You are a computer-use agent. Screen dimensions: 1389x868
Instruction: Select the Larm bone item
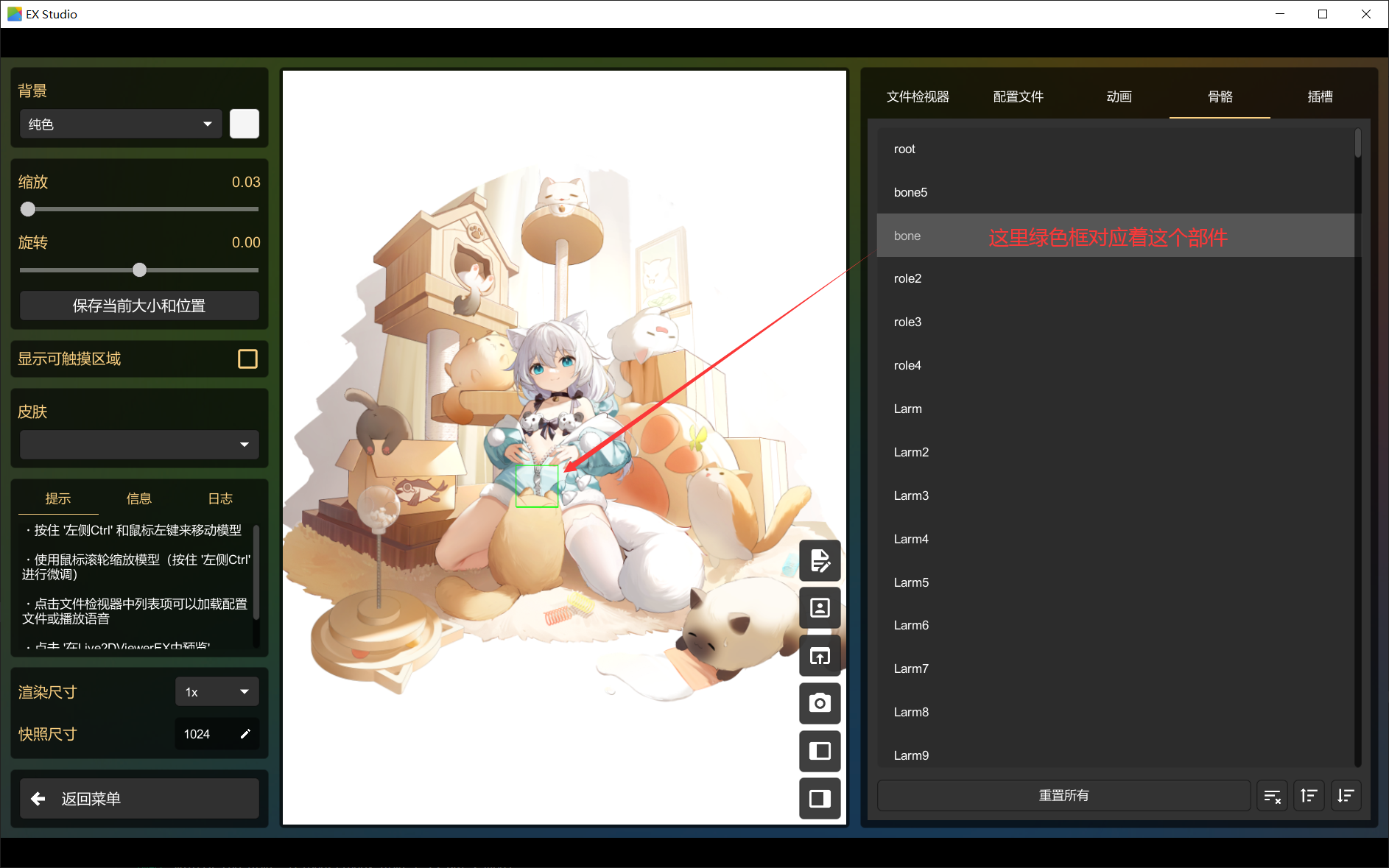[1116, 409]
